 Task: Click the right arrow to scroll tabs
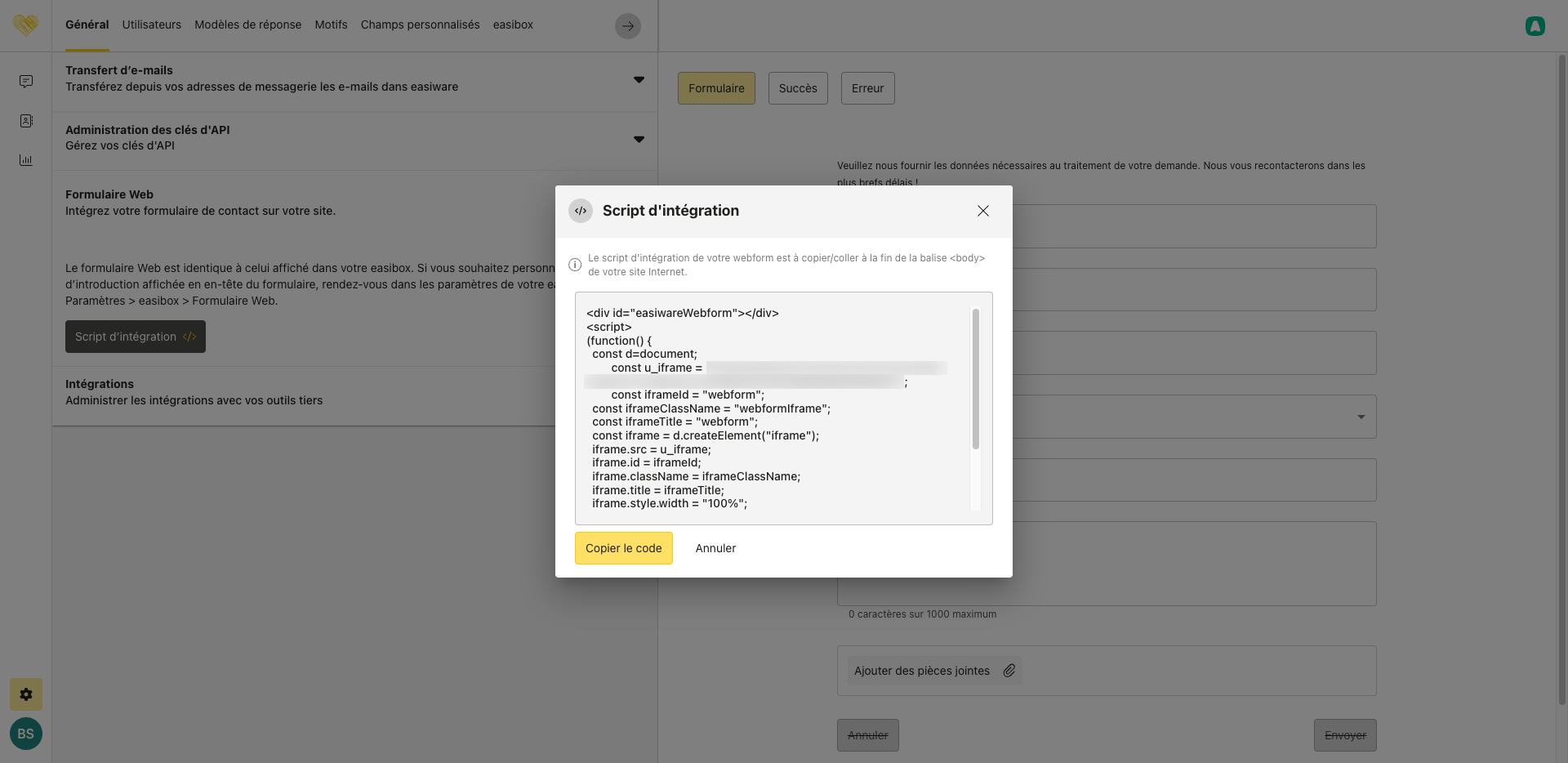click(627, 26)
